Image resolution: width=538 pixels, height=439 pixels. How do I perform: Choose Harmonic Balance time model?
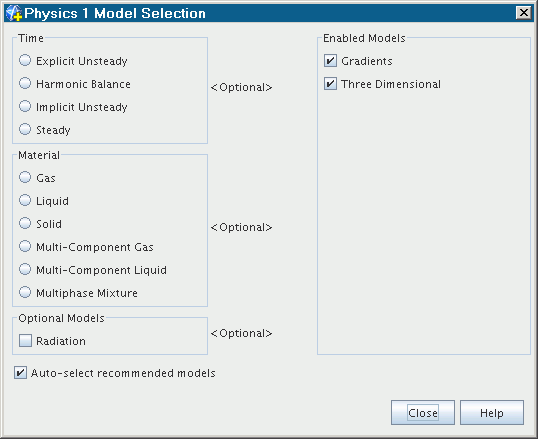[x=25, y=83]
